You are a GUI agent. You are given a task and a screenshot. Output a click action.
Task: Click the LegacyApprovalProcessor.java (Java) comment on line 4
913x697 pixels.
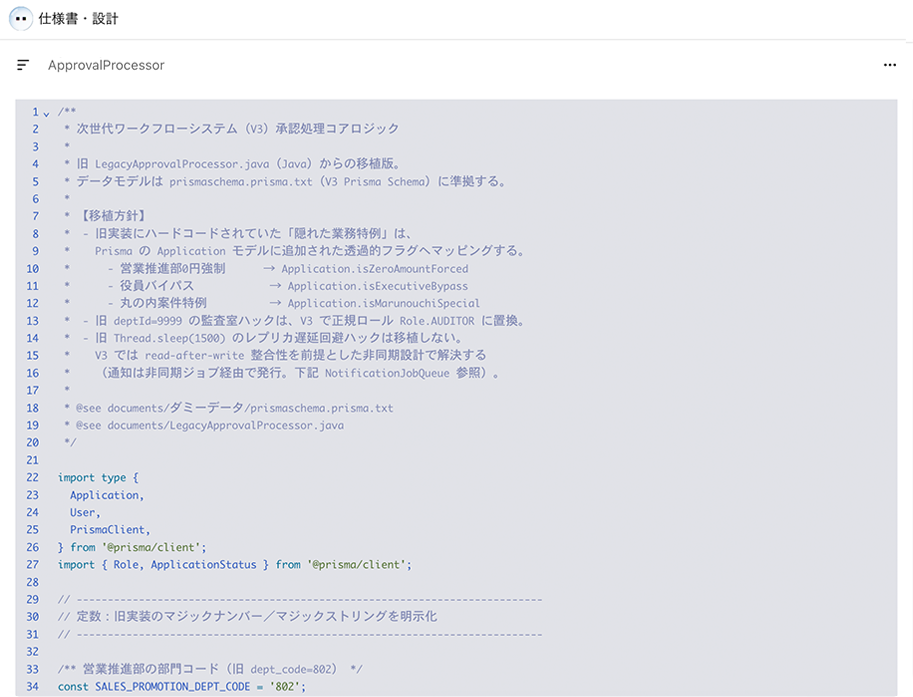(232, 164)
